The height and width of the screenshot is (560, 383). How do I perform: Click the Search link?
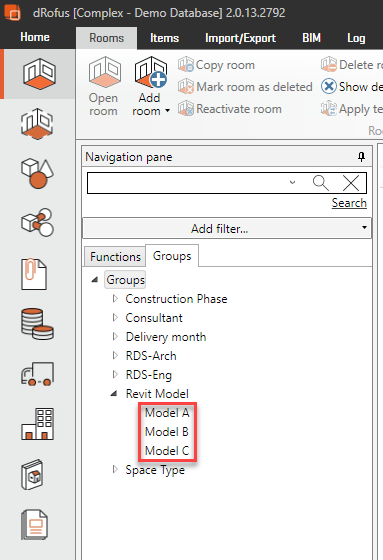coord(349,203)
